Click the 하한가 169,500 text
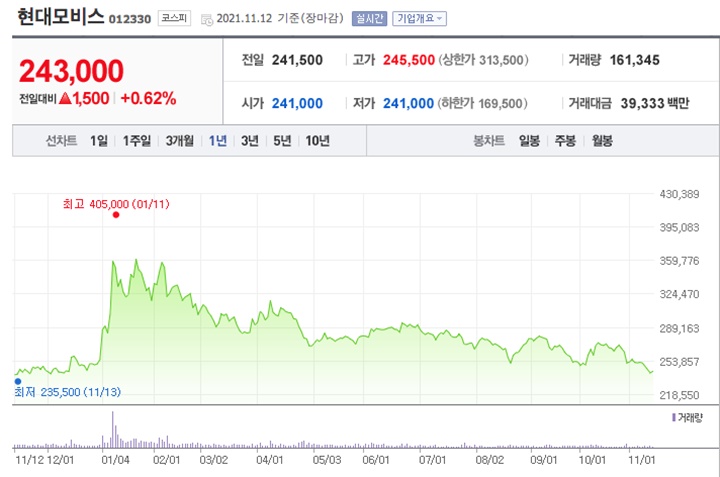720x477 pixels. point(483,104)
